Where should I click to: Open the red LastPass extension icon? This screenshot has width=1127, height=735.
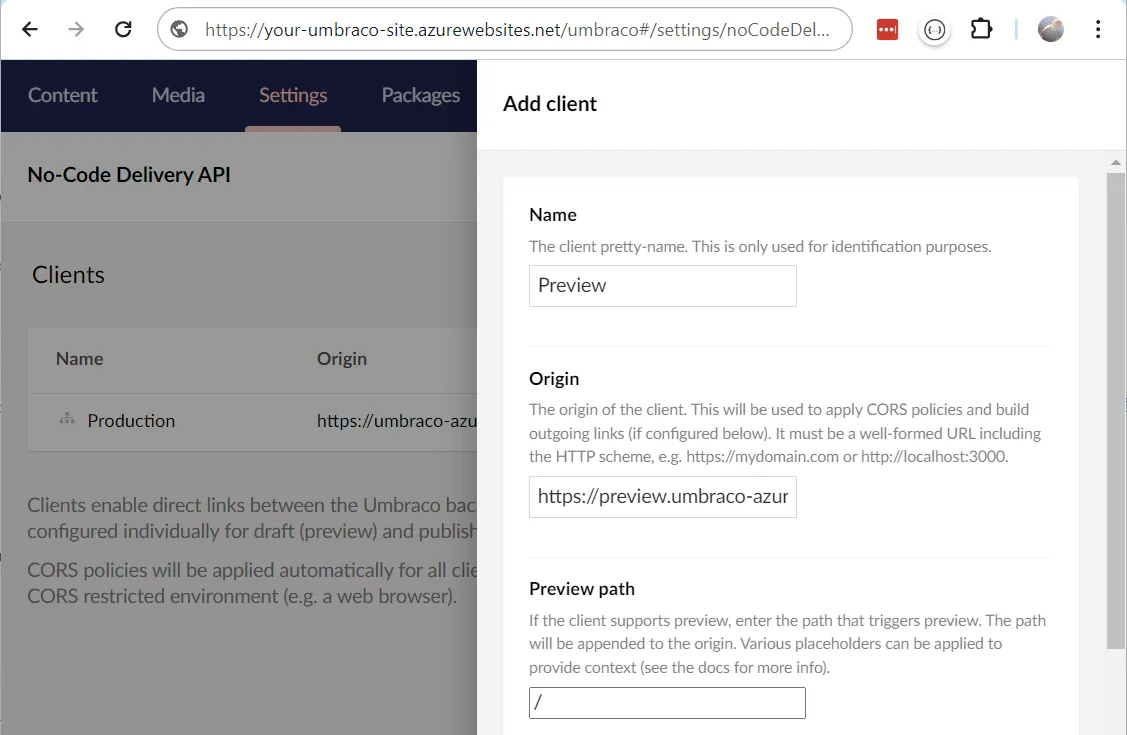click(886, 29)
